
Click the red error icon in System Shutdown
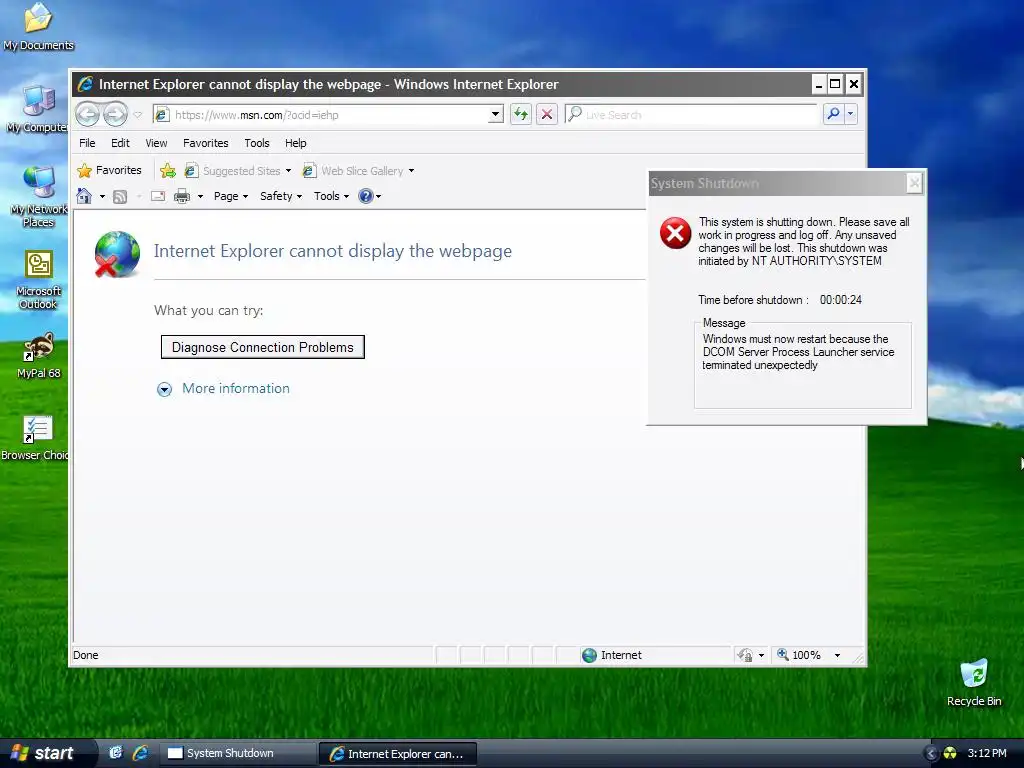click(675, 233)
